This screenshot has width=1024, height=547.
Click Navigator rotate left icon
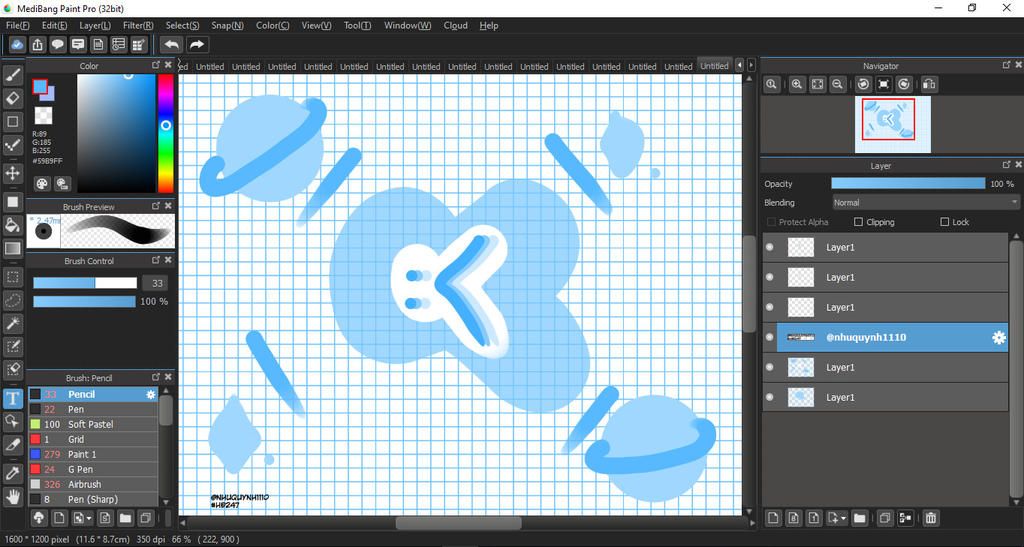(863, 84)
